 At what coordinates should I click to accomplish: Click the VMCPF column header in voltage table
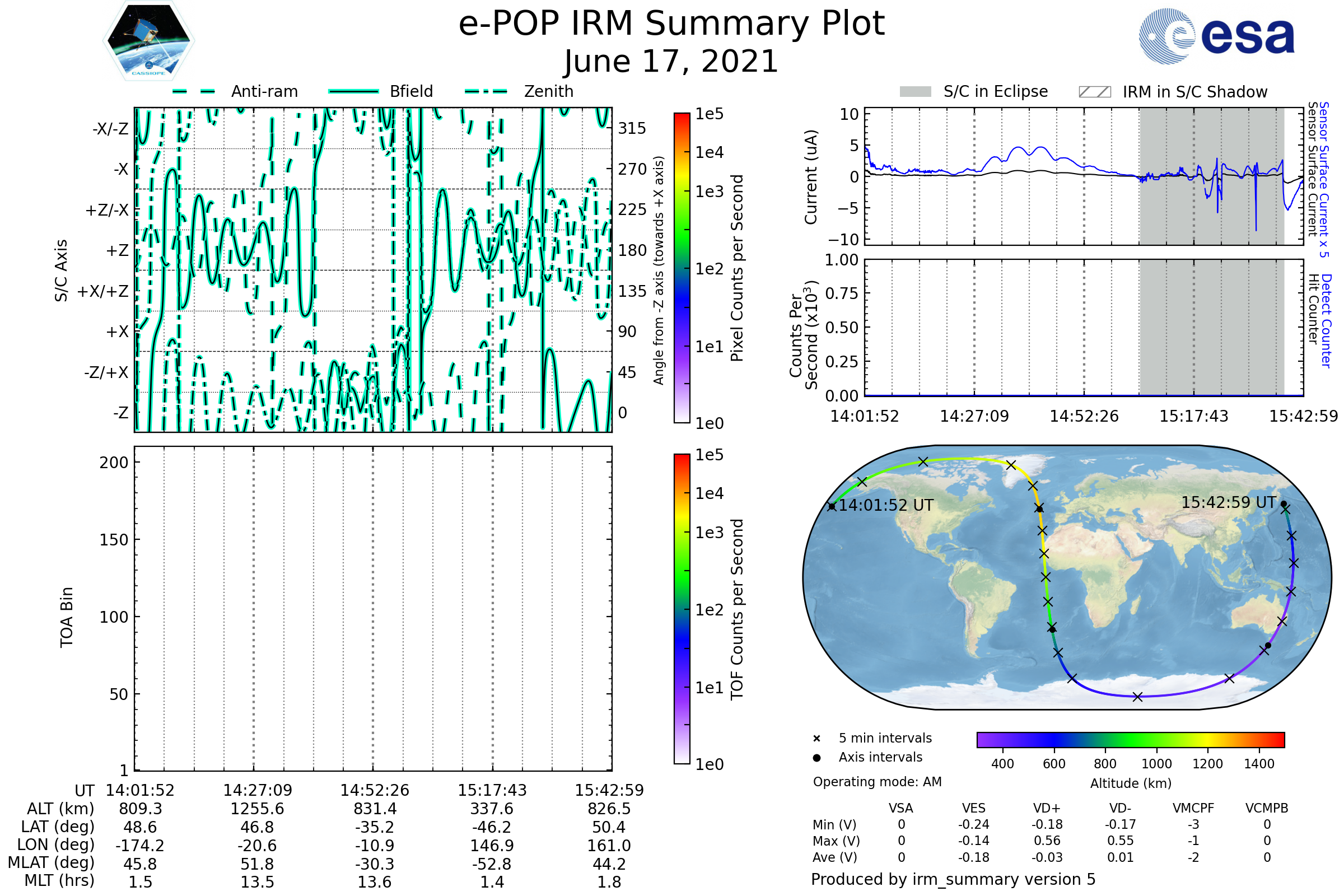tap(1193, 809)
